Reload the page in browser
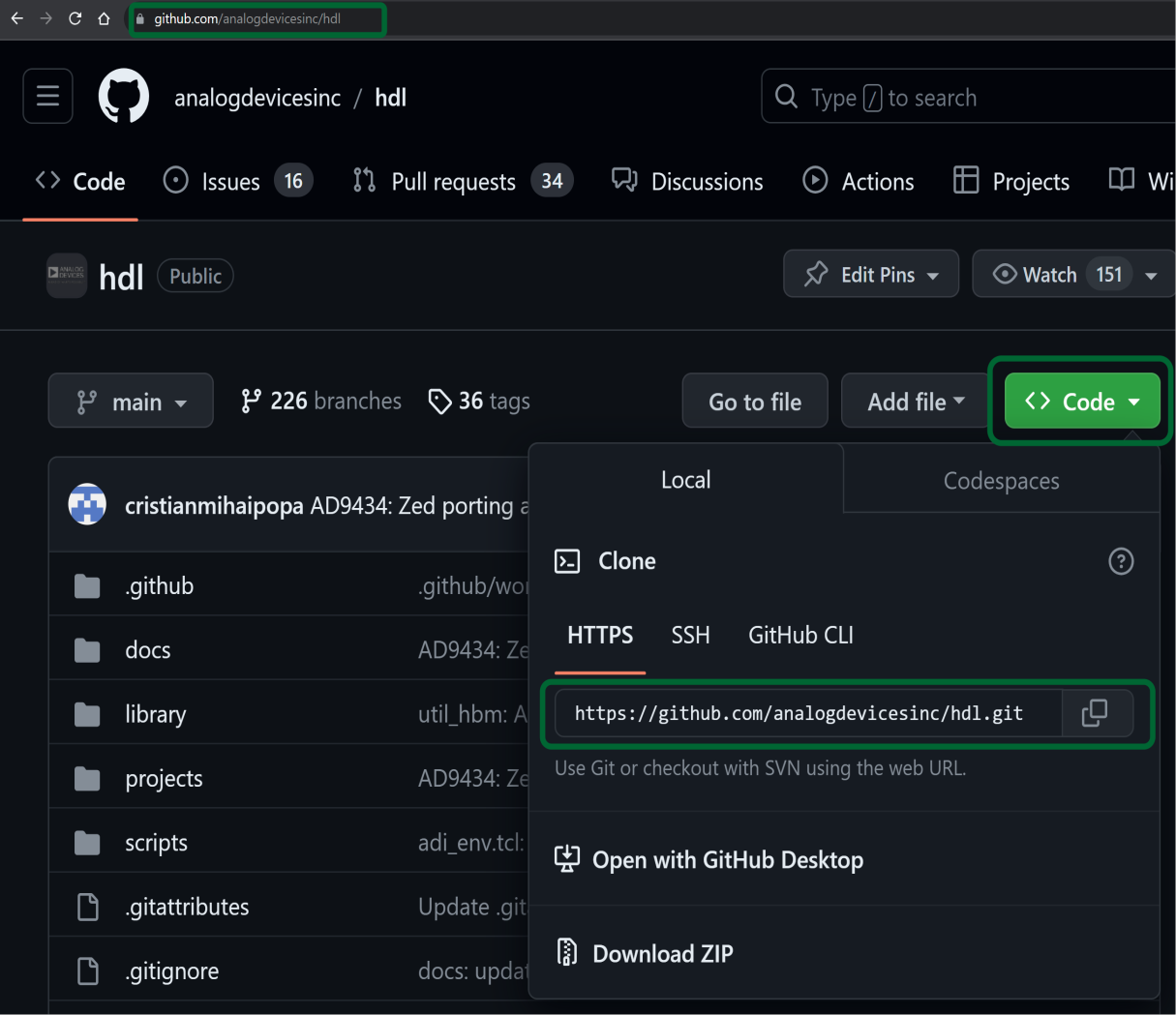This screenshot has height=1015, width=1176. tap(75, 18)
